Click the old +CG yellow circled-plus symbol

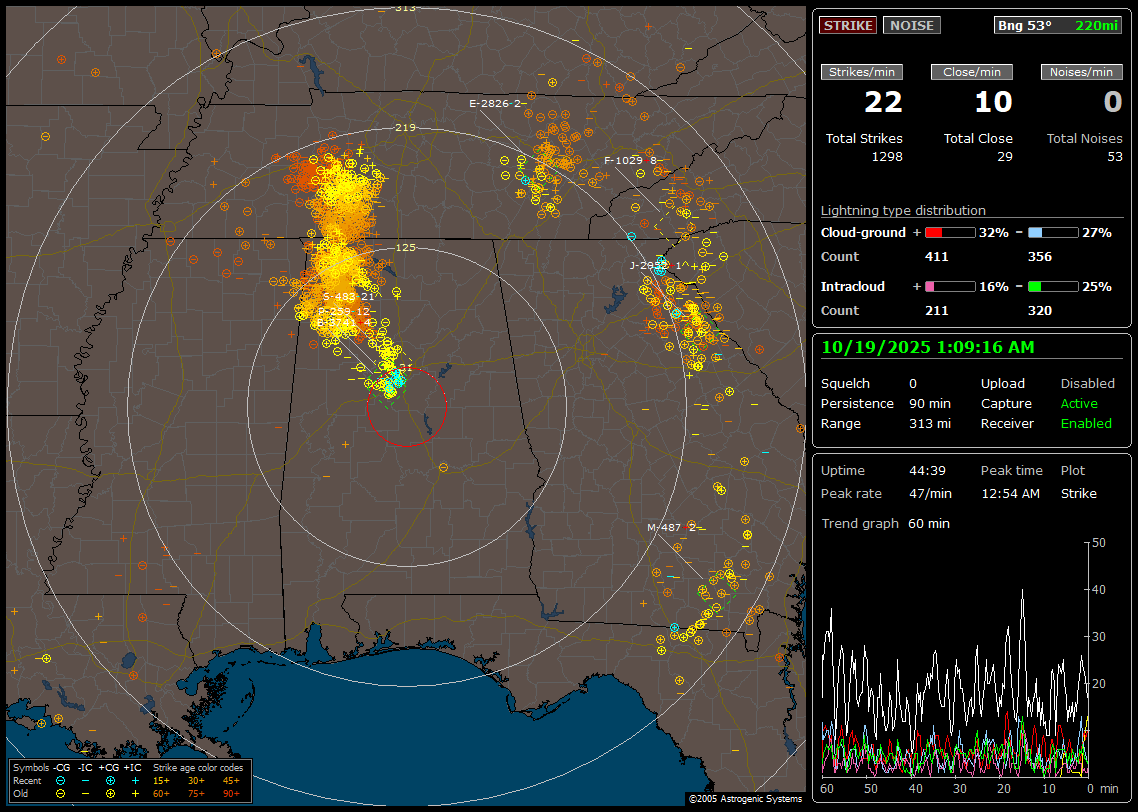pyautogui.click(x=110, y=793)
